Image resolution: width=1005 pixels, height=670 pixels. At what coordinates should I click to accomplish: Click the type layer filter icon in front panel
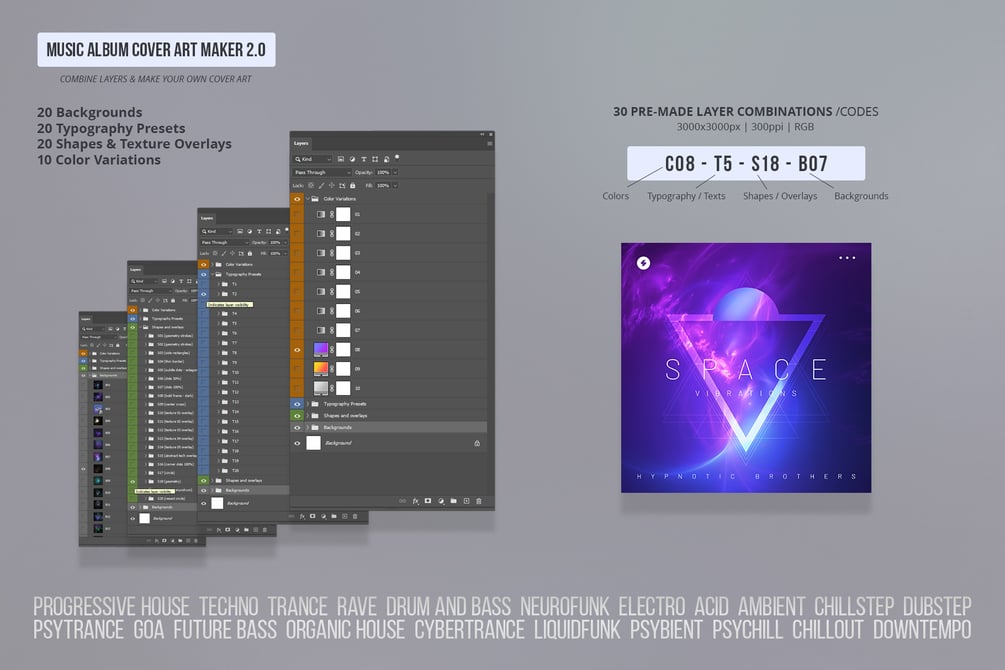[363, 159]
